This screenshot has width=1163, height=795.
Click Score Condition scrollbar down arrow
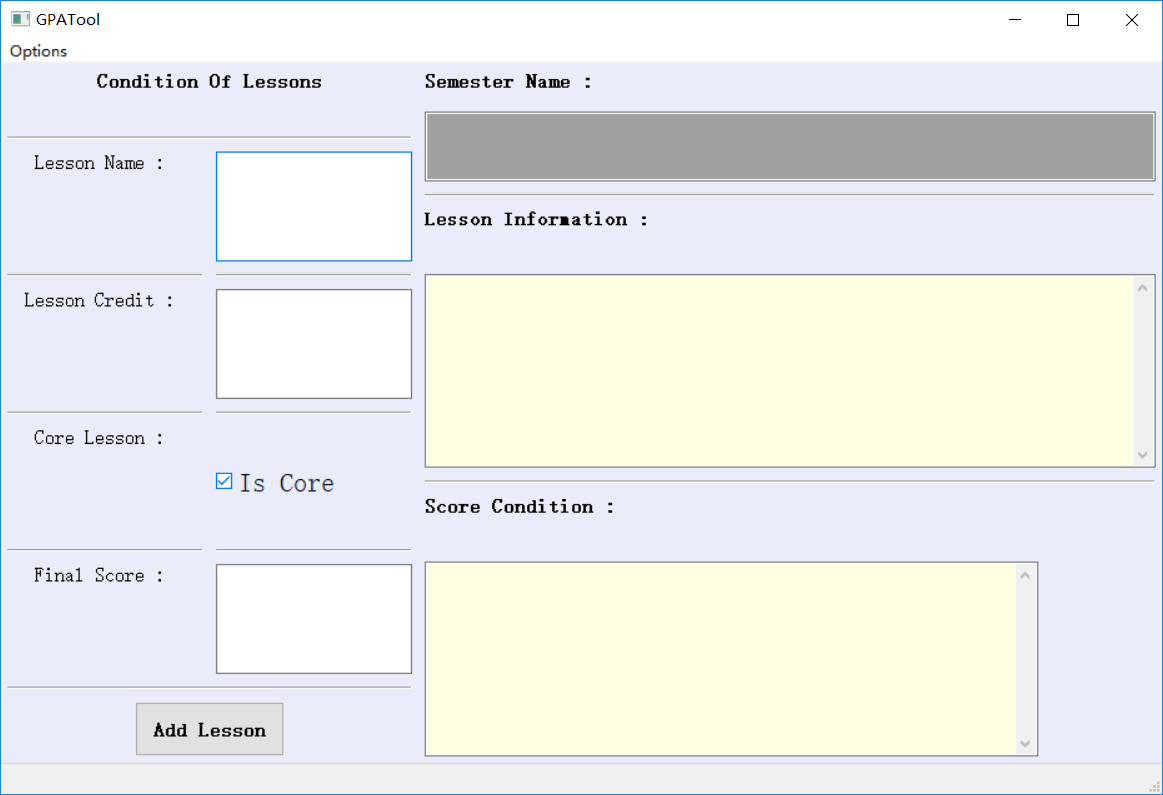[x=1025, y=743]
